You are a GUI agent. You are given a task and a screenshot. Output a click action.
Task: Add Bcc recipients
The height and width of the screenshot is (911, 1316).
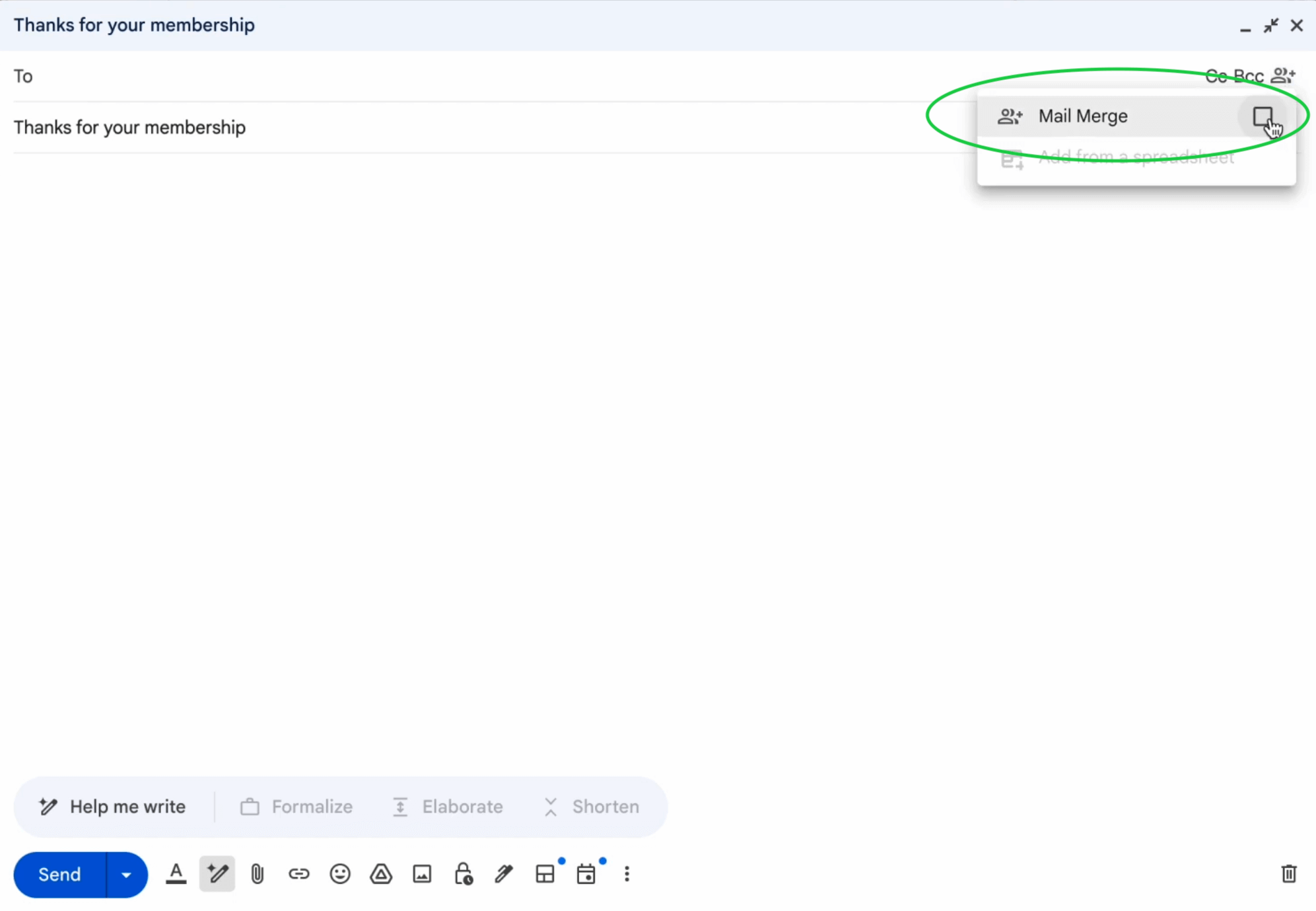1248,76
